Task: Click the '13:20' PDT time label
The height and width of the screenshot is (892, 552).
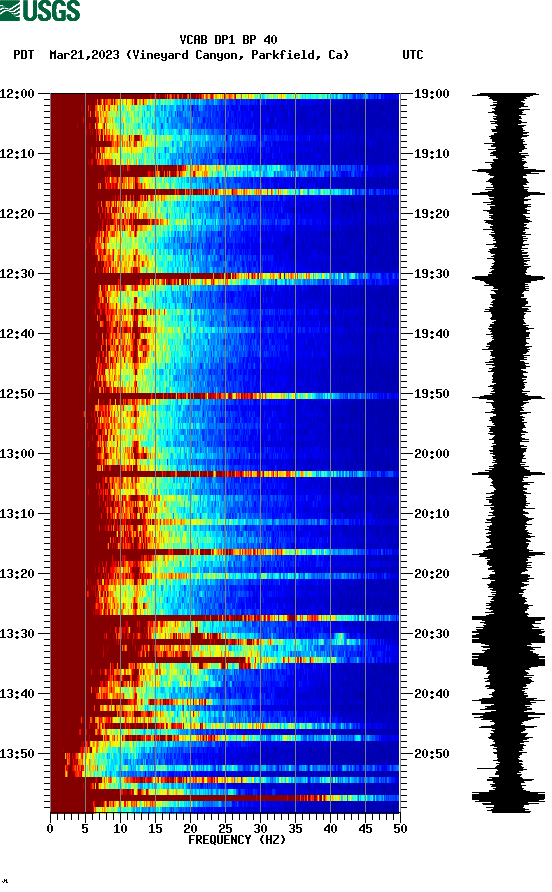Action: (x=18, y=574)
